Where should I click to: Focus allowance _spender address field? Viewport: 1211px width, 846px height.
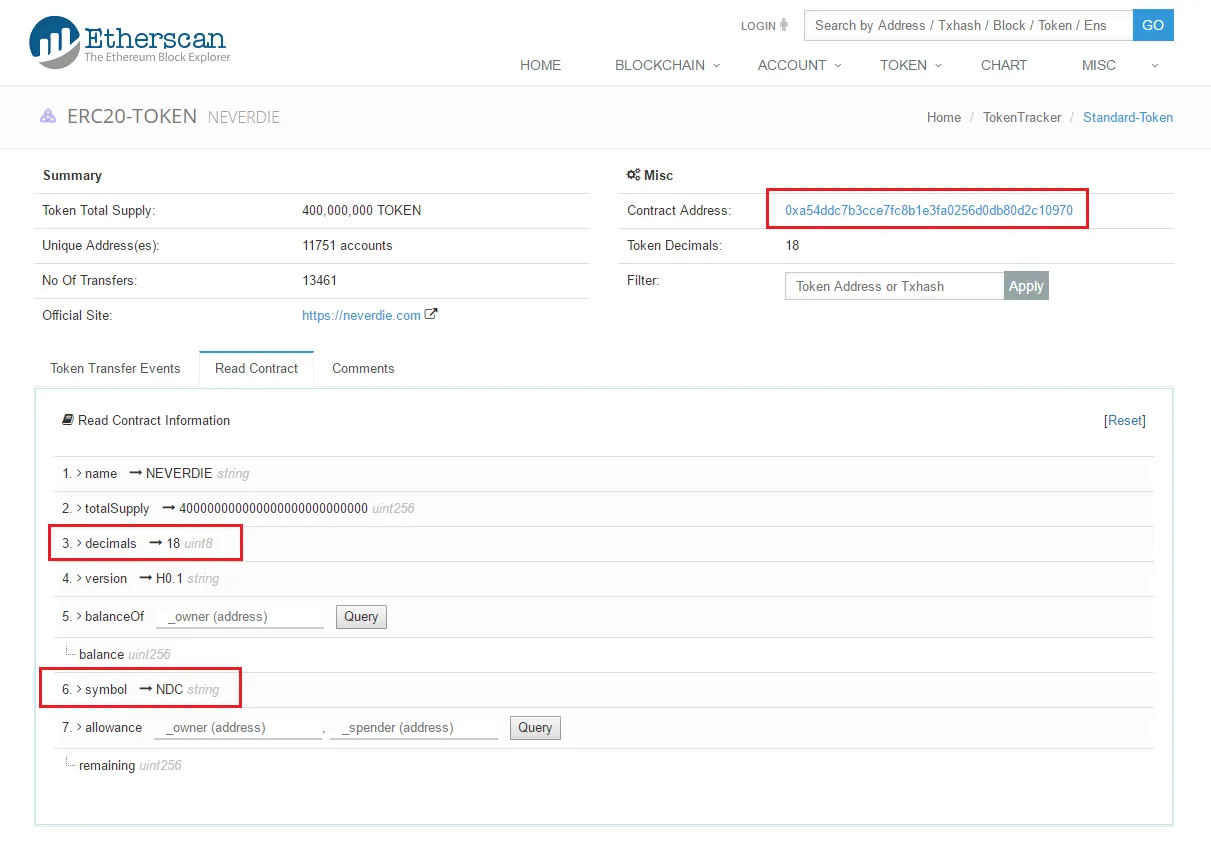[414, 728]
